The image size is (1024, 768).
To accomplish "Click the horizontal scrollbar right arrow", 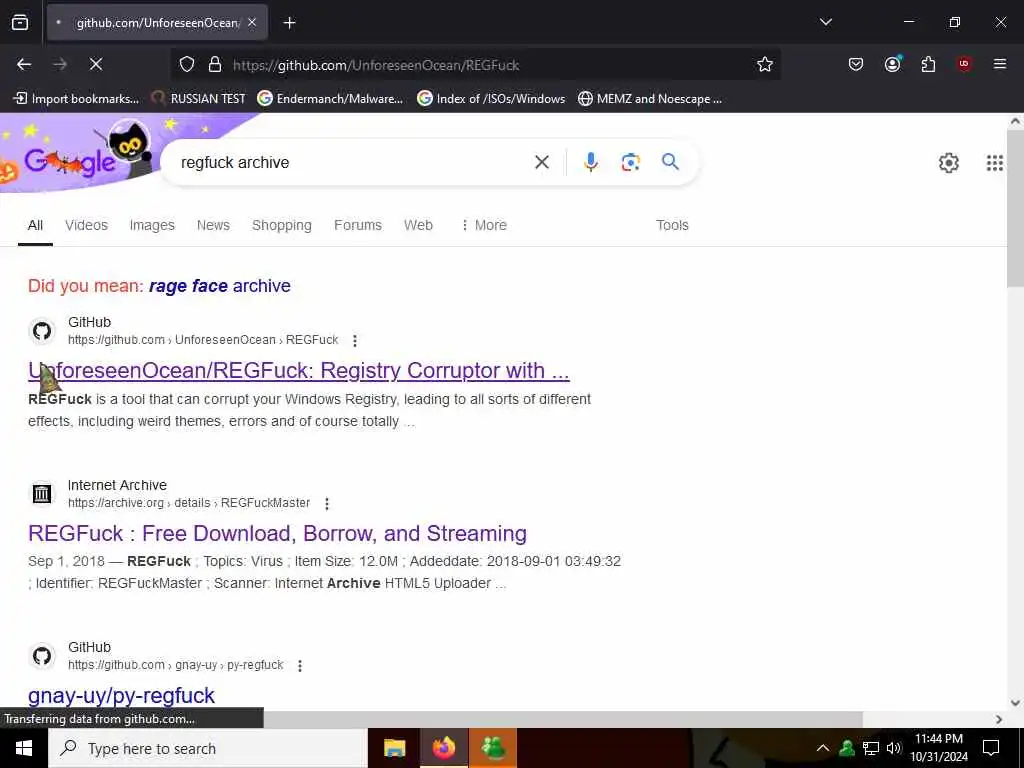I will pyautogui.click(x=999, y=719).
